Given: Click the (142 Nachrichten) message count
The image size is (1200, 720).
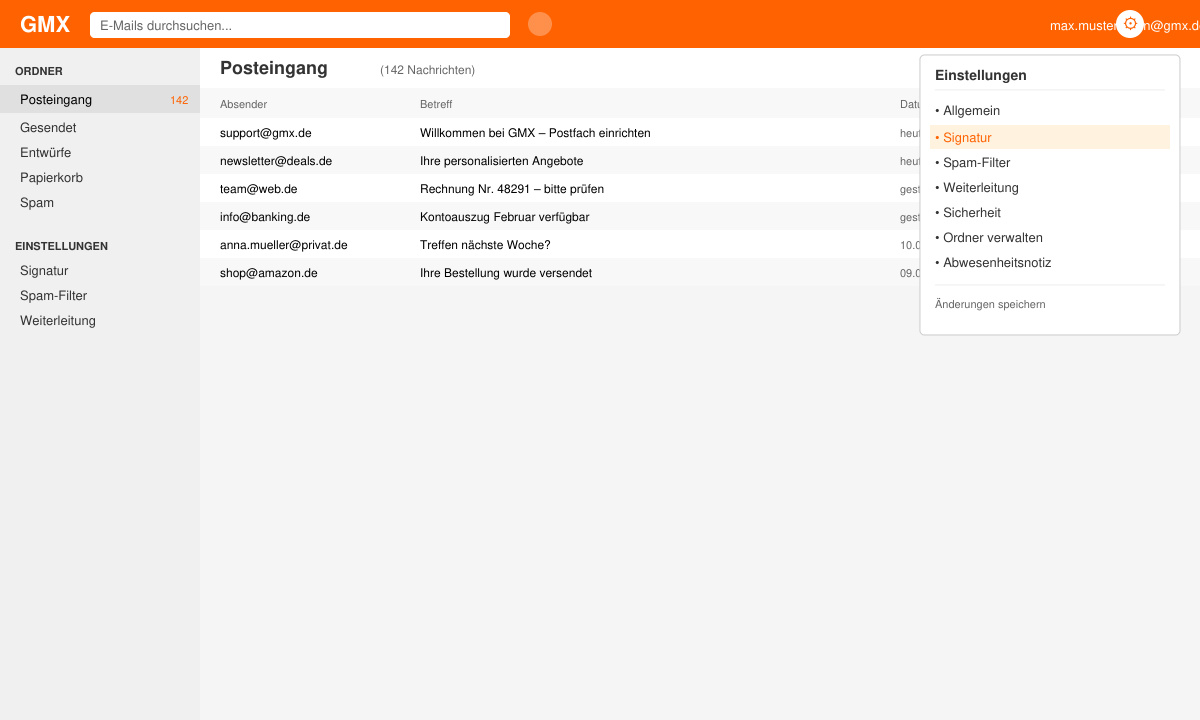Looking at the screenshot, I should 427,70.
